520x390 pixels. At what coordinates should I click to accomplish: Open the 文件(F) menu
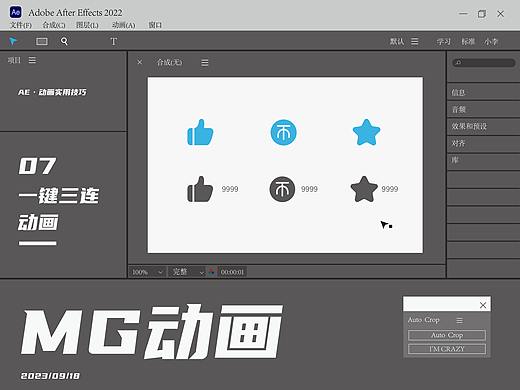click(21, 25)
